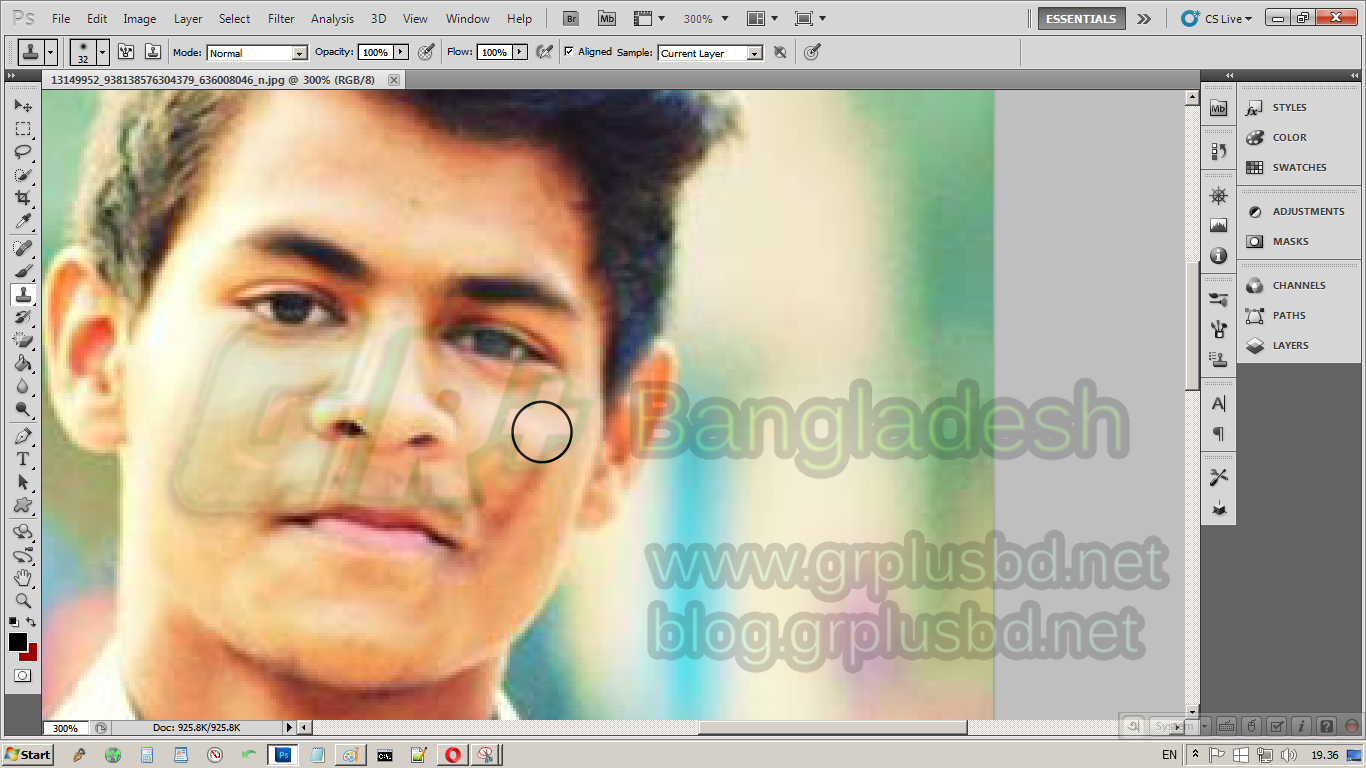Select the Hand tool

[23, 578]
